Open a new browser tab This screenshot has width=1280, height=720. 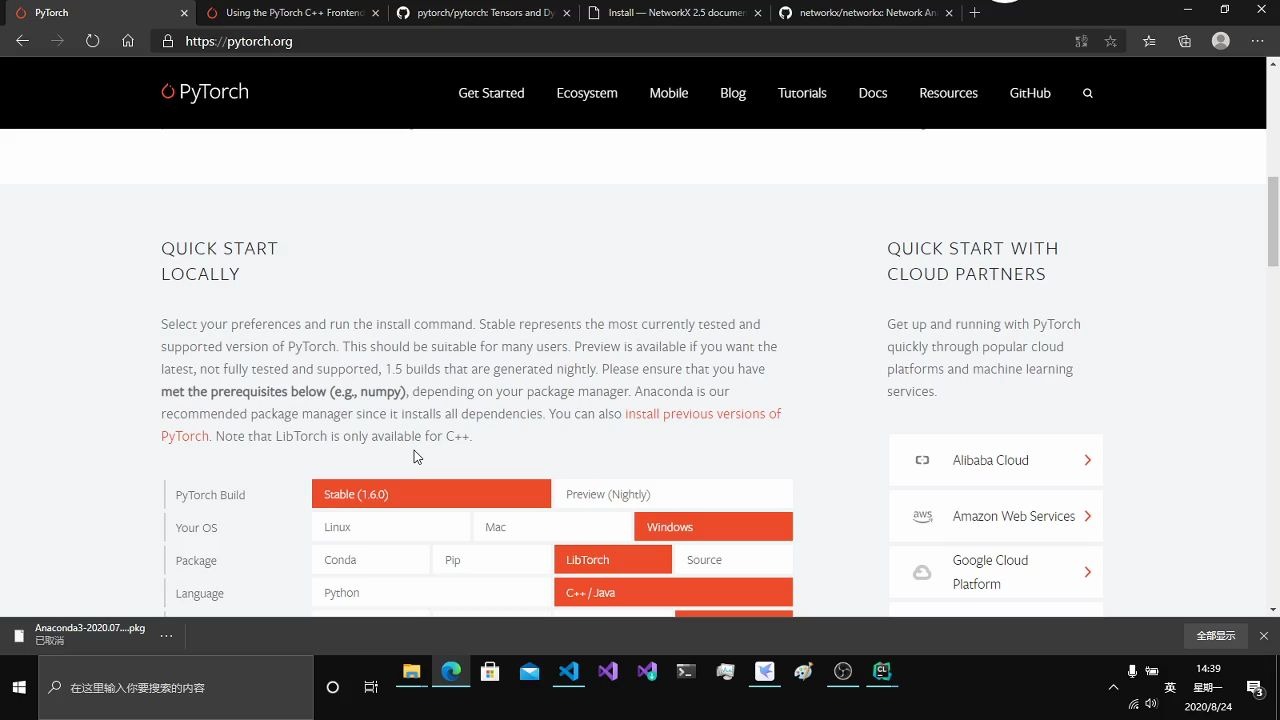pyautogui.click(x=975, y=13)
